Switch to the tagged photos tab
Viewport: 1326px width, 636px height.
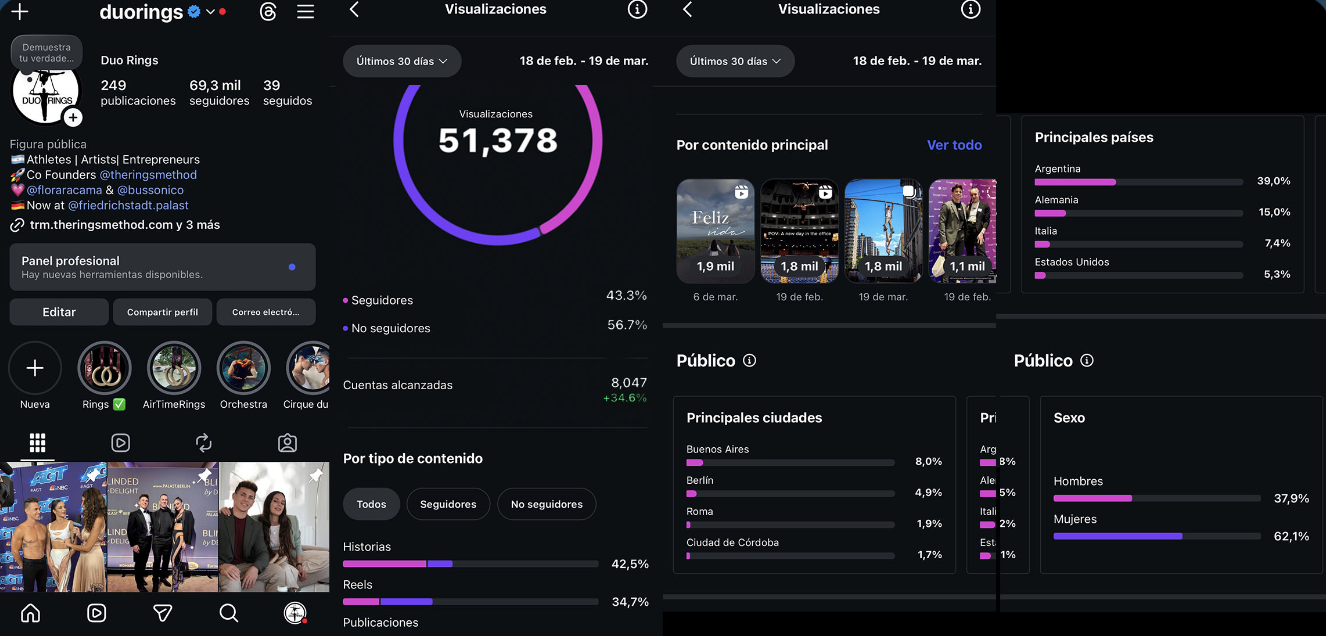[287, 442]
